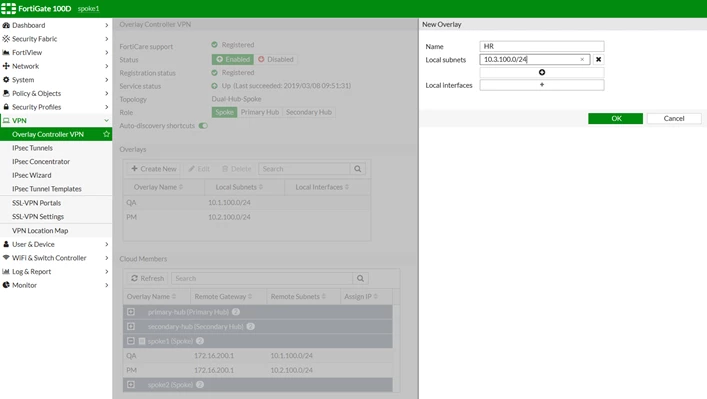Confirm new overlay with OK
Image resolution: width=707 pixels, height=399 pixels.
click(615, 119)
